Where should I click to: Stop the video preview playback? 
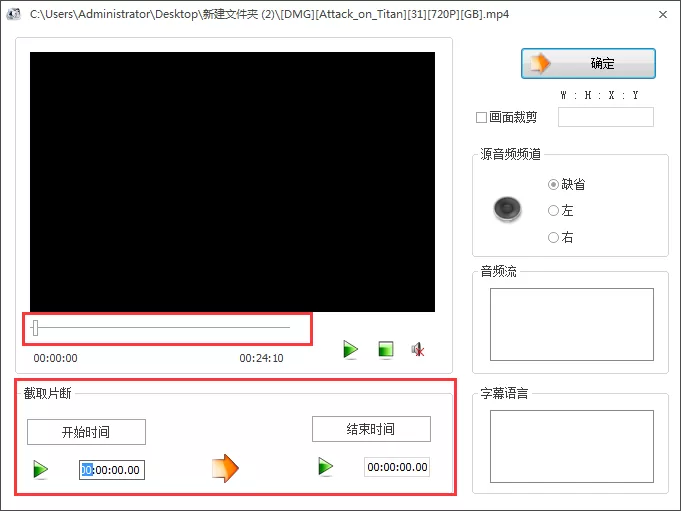tap(386, 349)
